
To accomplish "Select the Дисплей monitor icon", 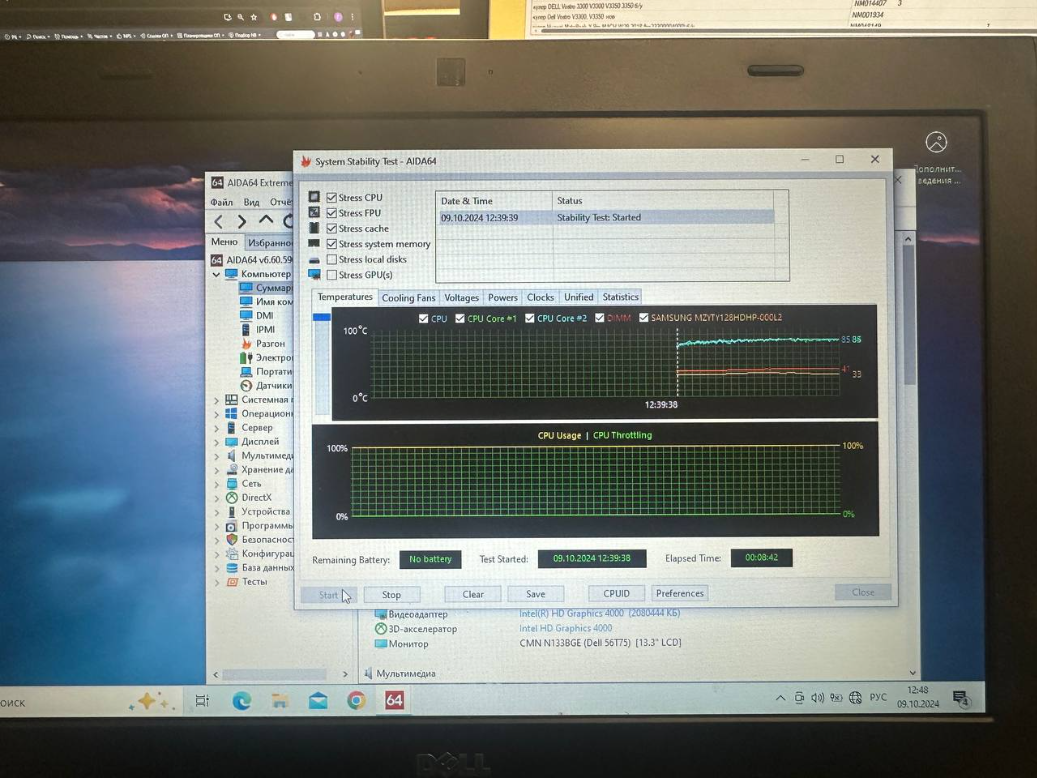I will (x=231, y=441).
